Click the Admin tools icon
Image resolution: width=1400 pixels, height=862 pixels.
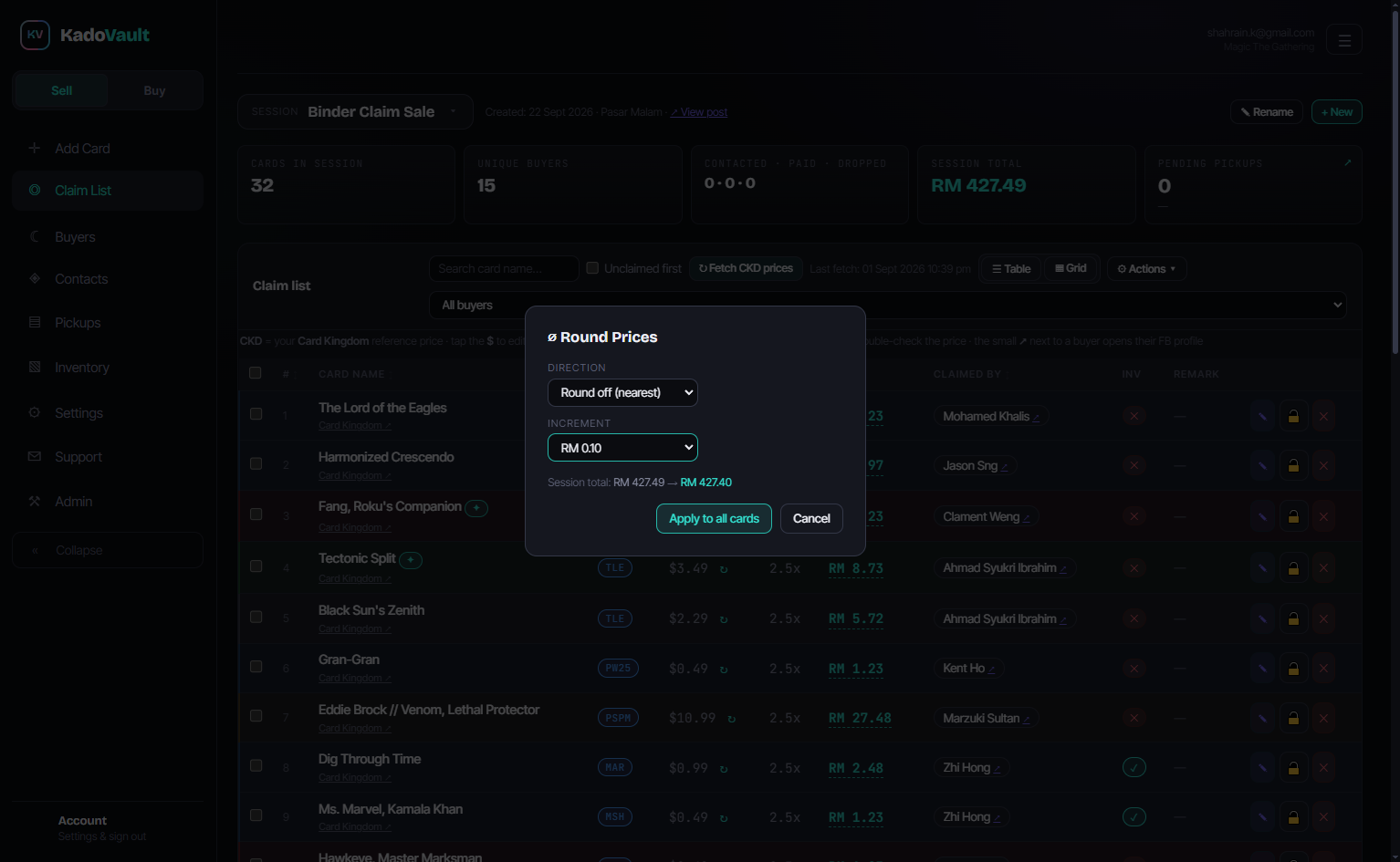(x=35, y=501)
